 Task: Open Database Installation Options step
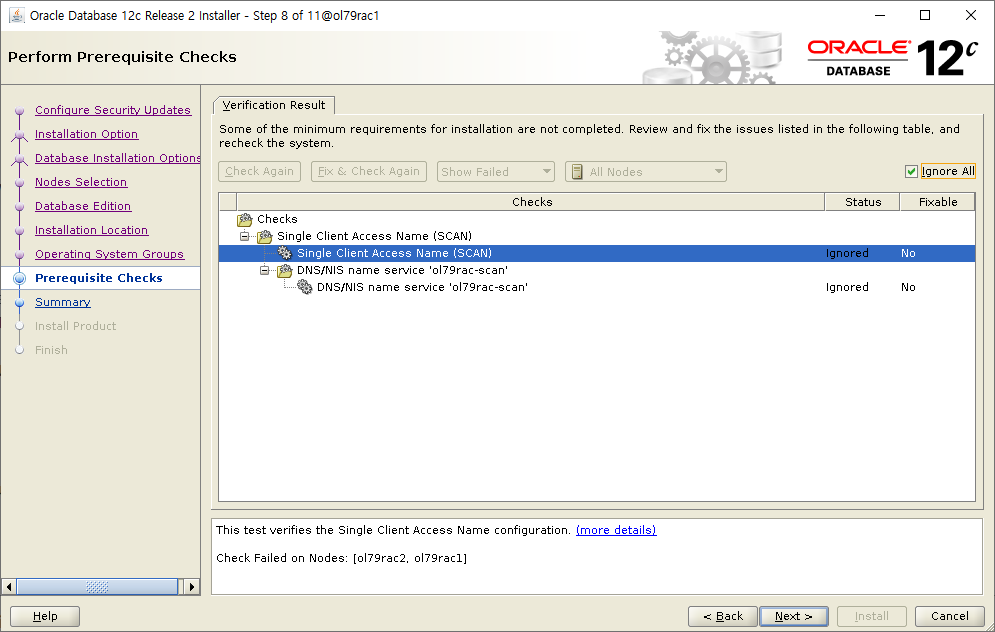(x=117, y=158)
